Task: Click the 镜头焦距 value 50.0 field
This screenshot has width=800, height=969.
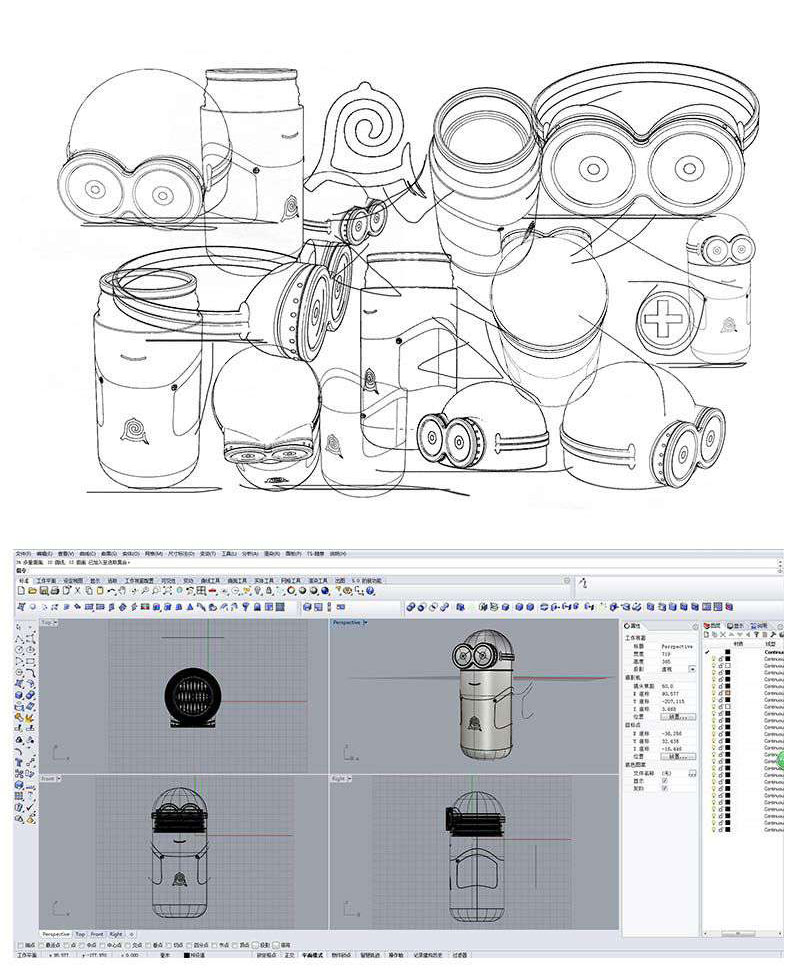Action: point(678,686)
